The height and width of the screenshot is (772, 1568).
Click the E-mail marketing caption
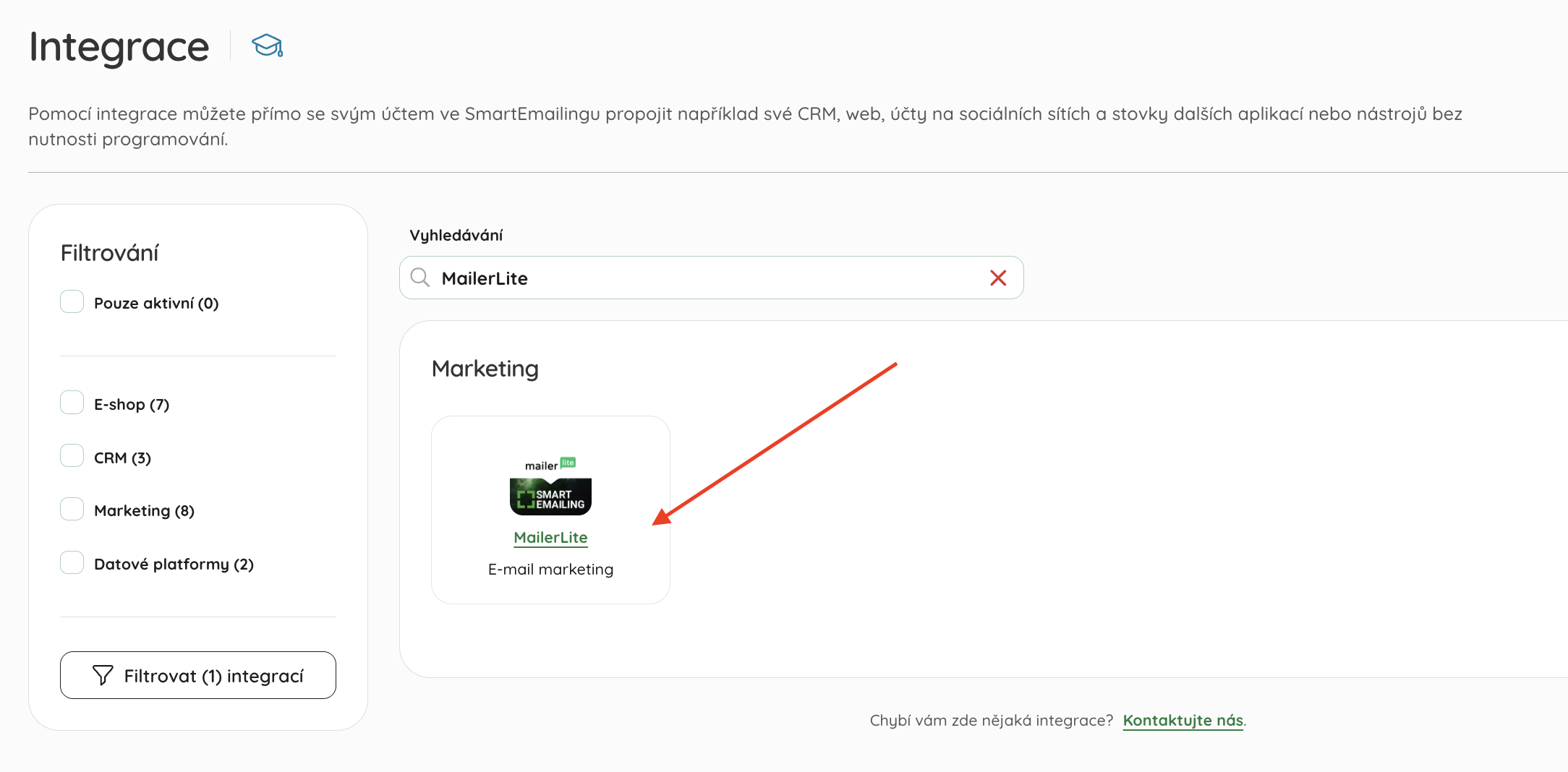point(550,570)
